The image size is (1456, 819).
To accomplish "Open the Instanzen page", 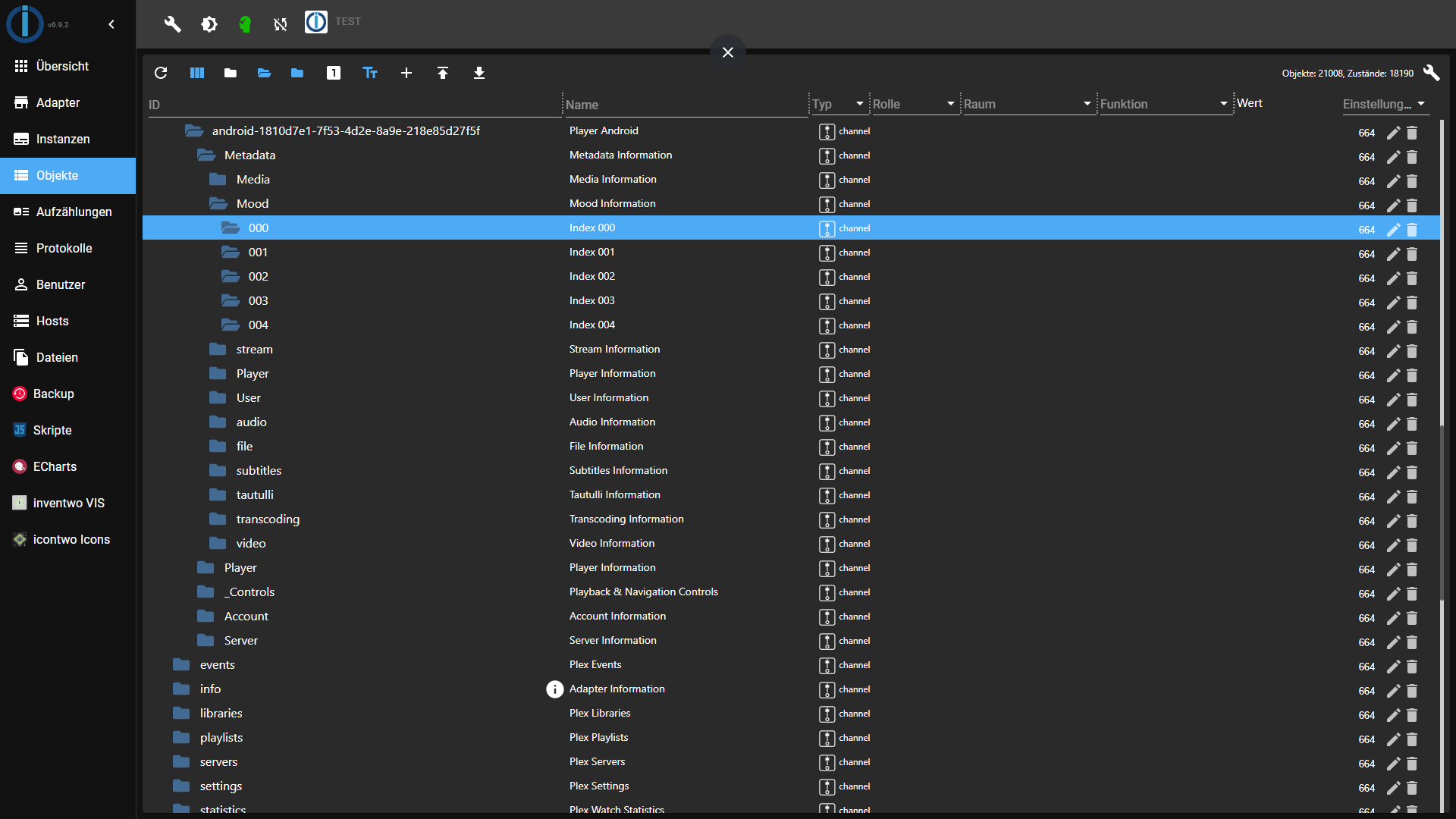I will (x=68, y=139).
